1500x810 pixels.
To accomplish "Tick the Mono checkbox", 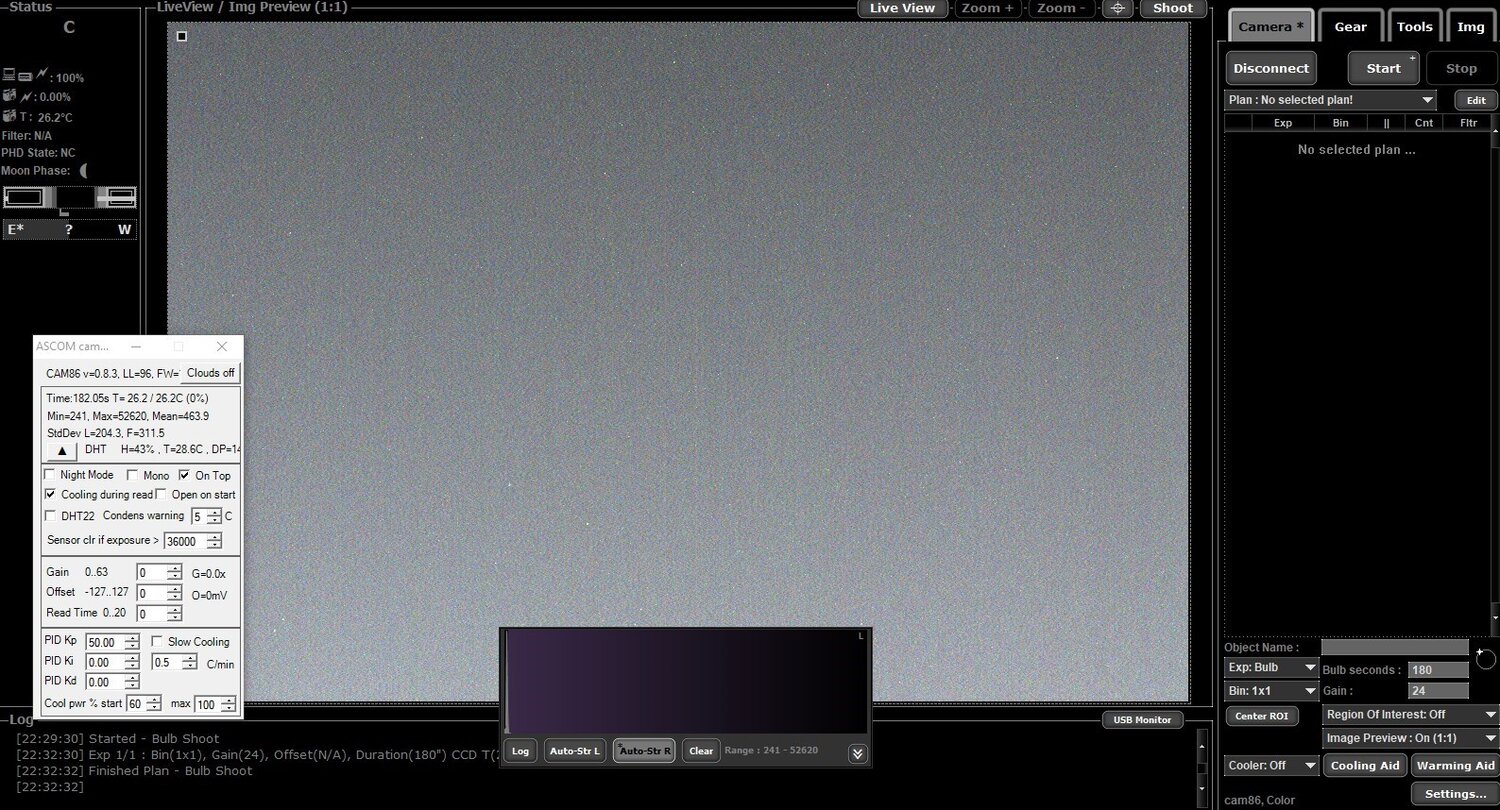I will [133, 475].
